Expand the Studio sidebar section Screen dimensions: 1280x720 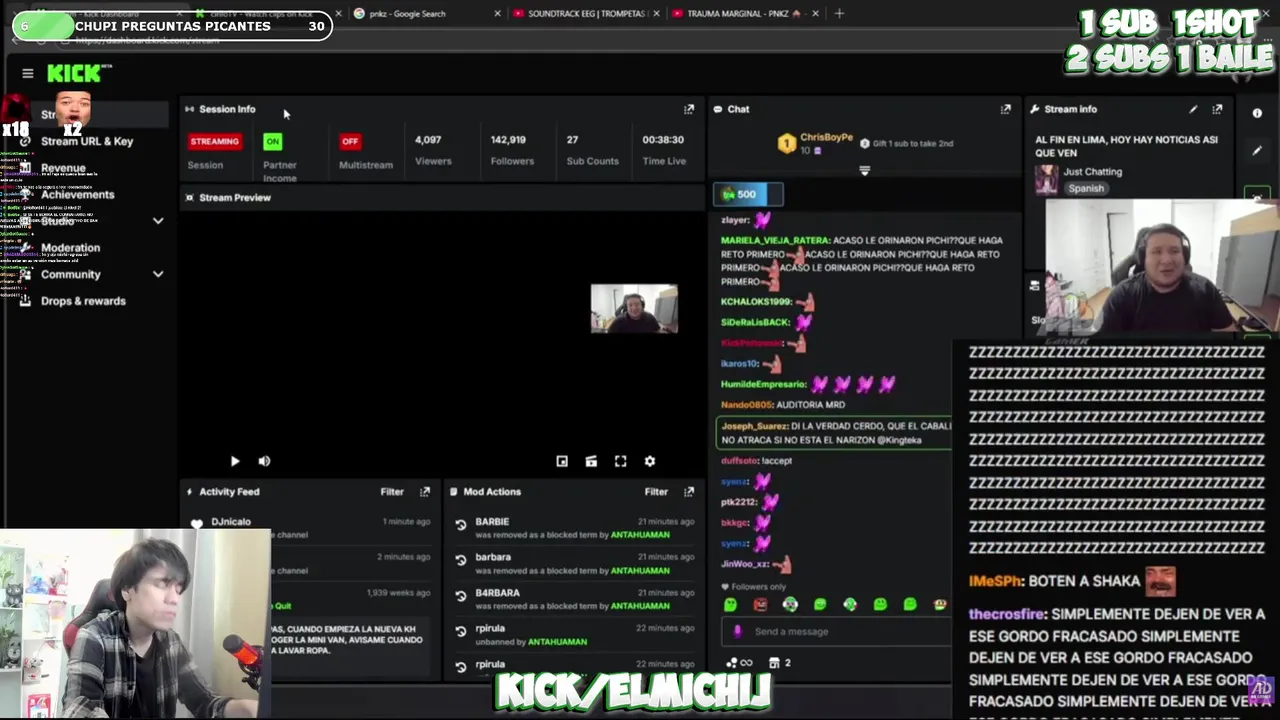[158, 221]
